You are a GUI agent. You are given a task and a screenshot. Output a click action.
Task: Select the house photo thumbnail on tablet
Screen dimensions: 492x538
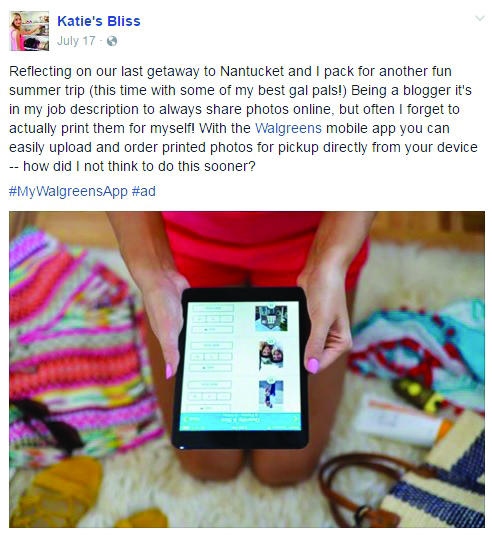(x=271, y=318)
